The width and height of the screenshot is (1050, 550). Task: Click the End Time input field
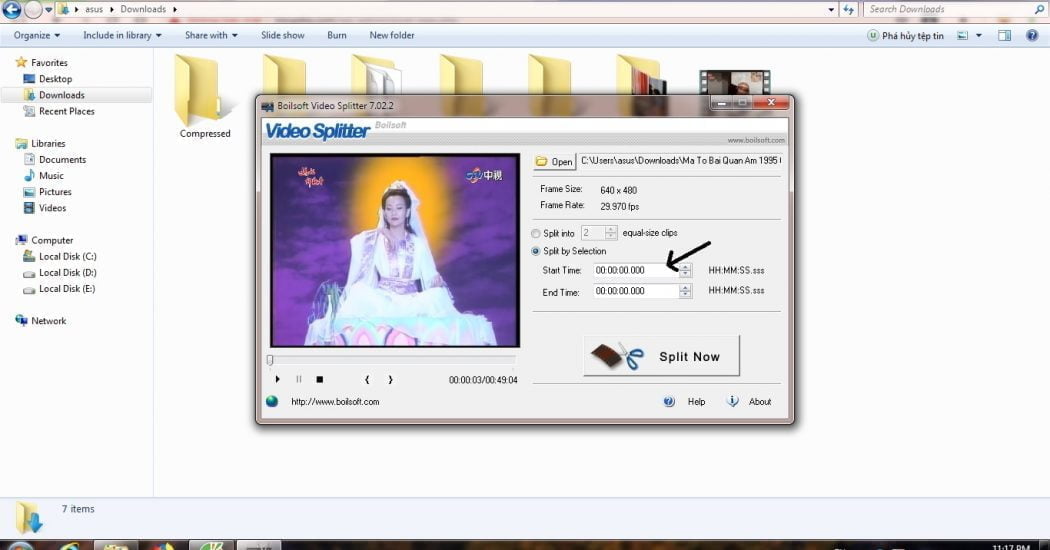[x=635, y=291]
